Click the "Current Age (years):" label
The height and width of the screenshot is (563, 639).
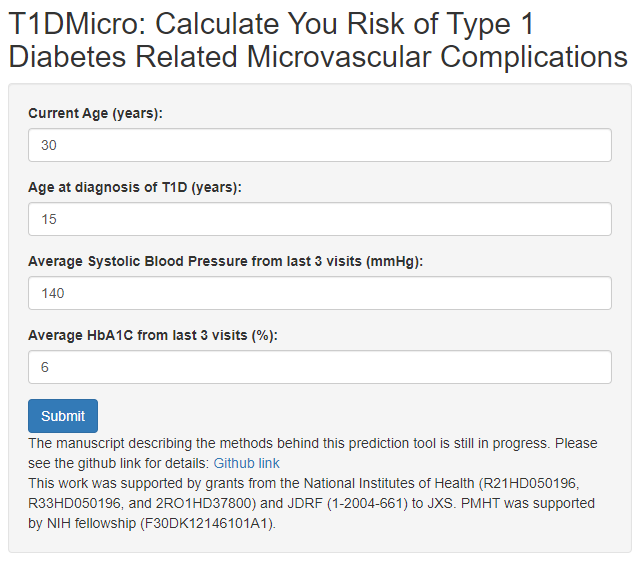[x=95, y=113]
